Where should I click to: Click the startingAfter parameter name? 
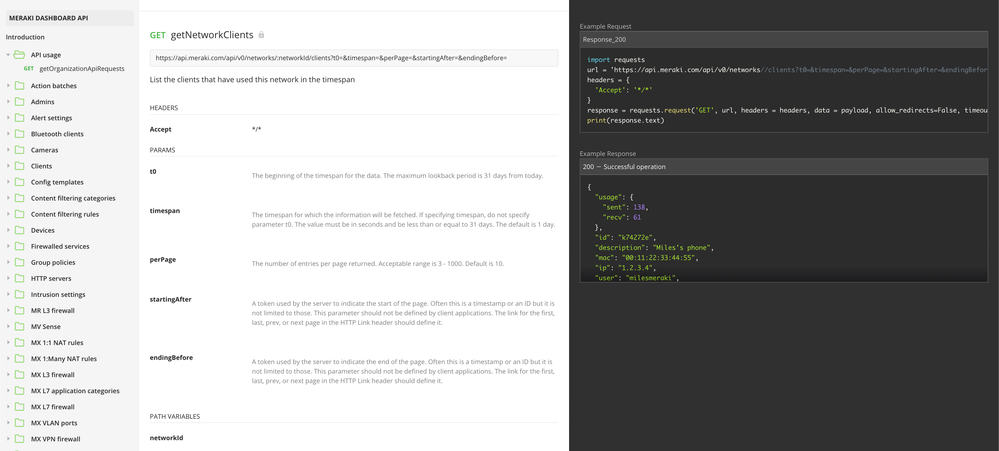pyautogui.click(x=170, y=299)
